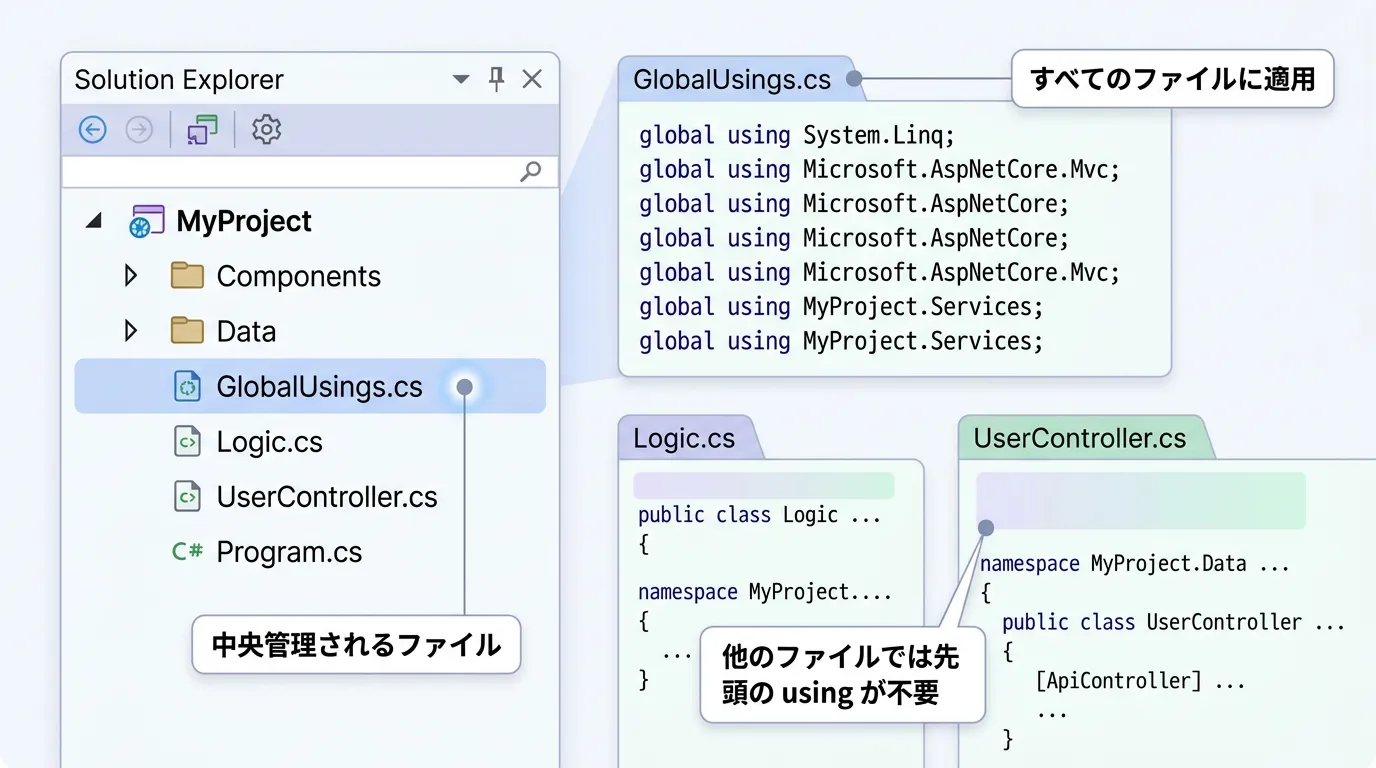Select the UserController.cs tab
Screen dimensions: 1376x768
(1079, 438)
